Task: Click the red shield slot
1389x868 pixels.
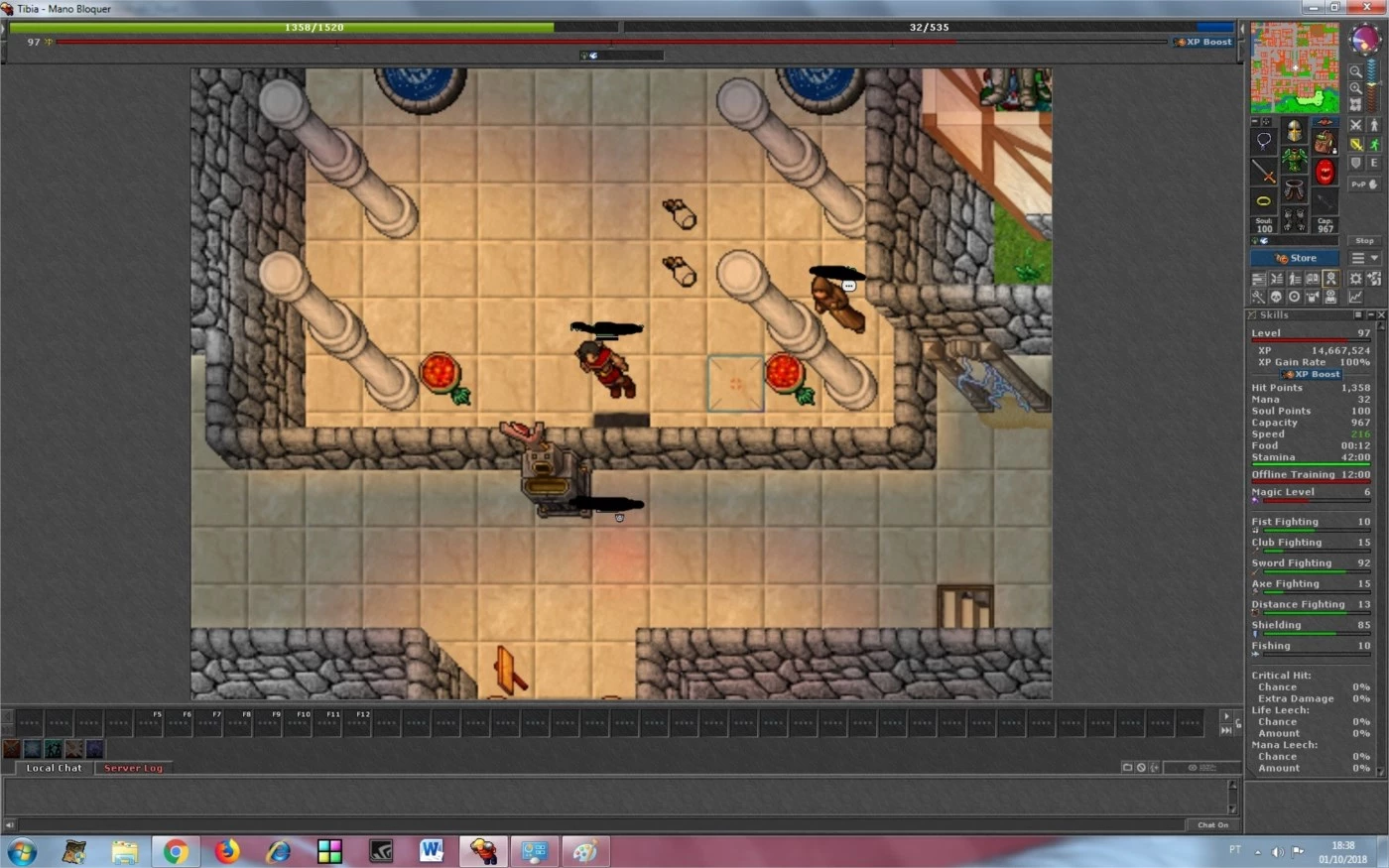Action: click(1325, 172)
